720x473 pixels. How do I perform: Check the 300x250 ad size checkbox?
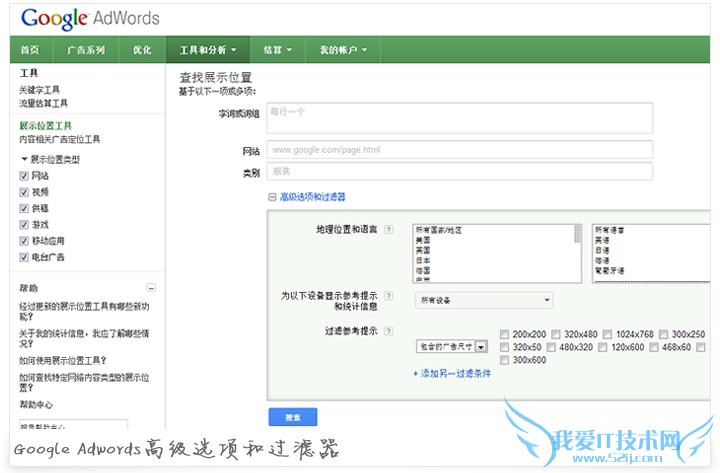663,334
